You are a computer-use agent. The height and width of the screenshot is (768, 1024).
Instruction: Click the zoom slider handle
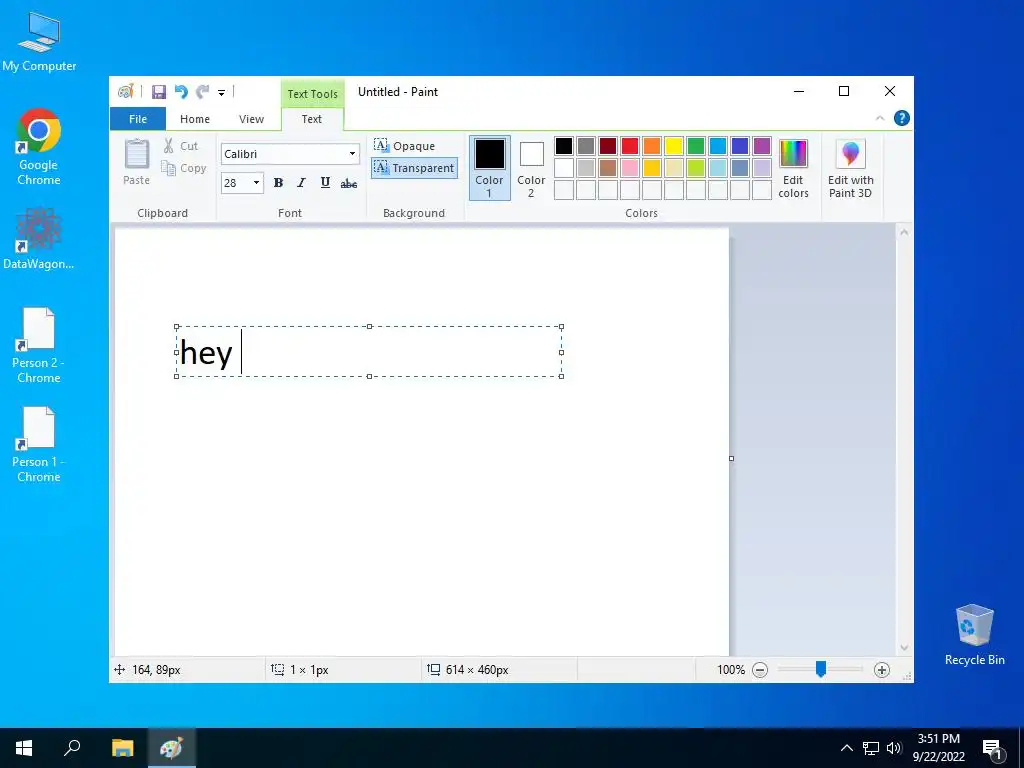(x=821, y=669)
